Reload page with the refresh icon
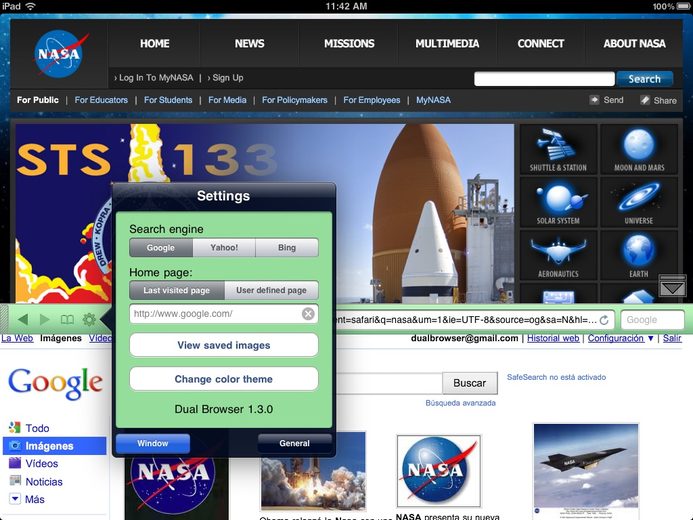The width and height of the screenshot is (693, 520). click(604, 319)
